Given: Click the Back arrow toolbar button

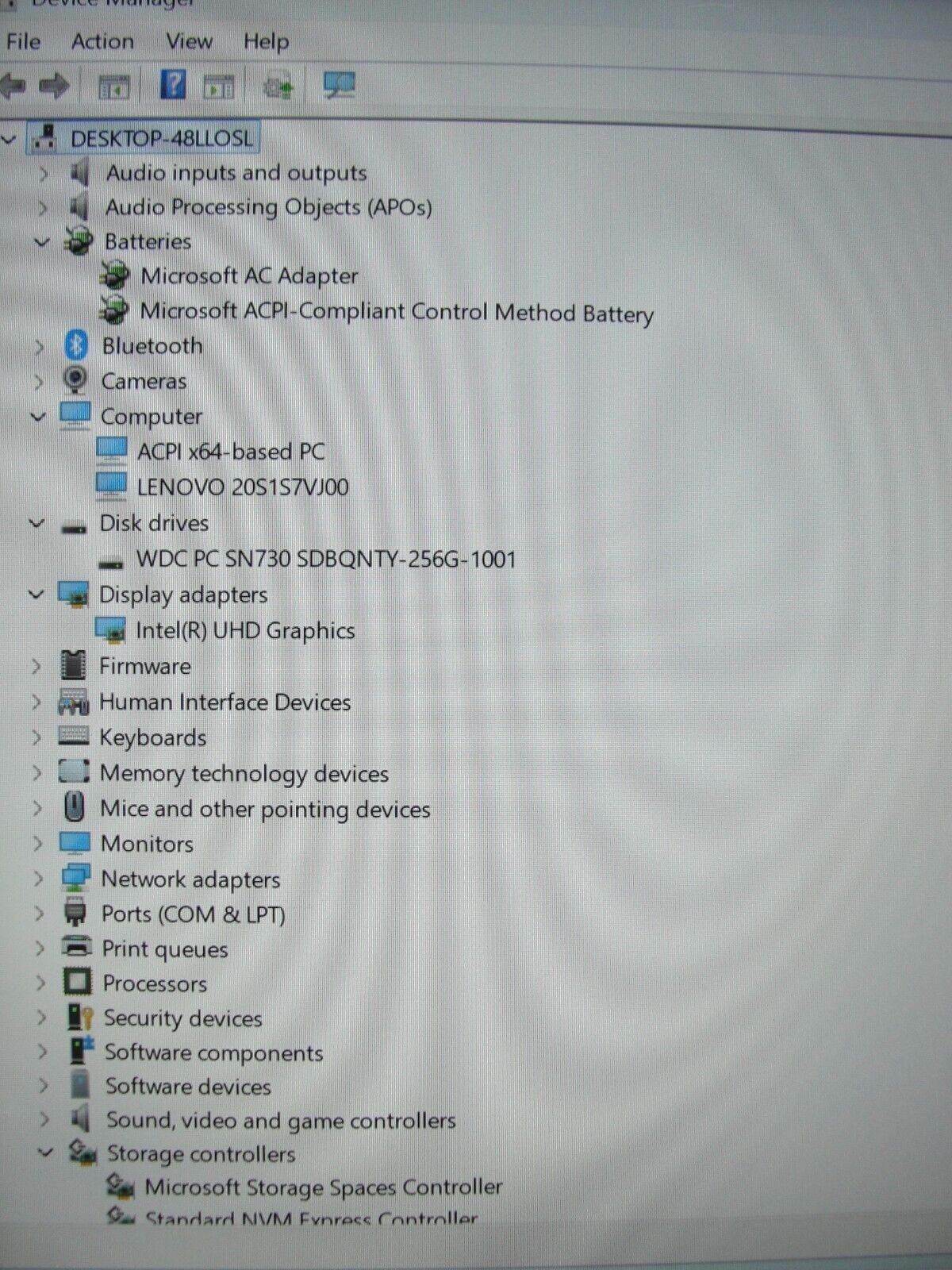Looking at the screenshot, I should 13,86.
